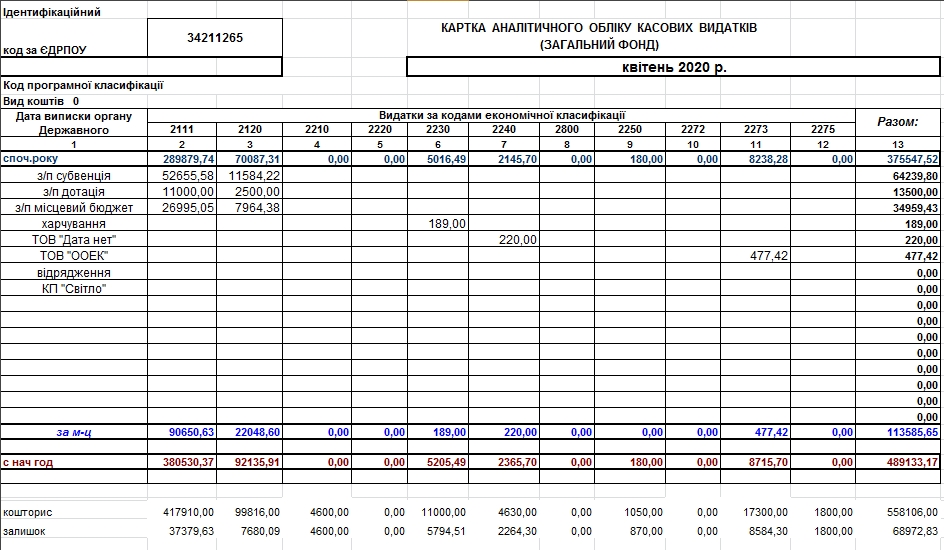
Task: Click 'Видатки за кодами економічної класифікації' header
Action: click(502, 116)
